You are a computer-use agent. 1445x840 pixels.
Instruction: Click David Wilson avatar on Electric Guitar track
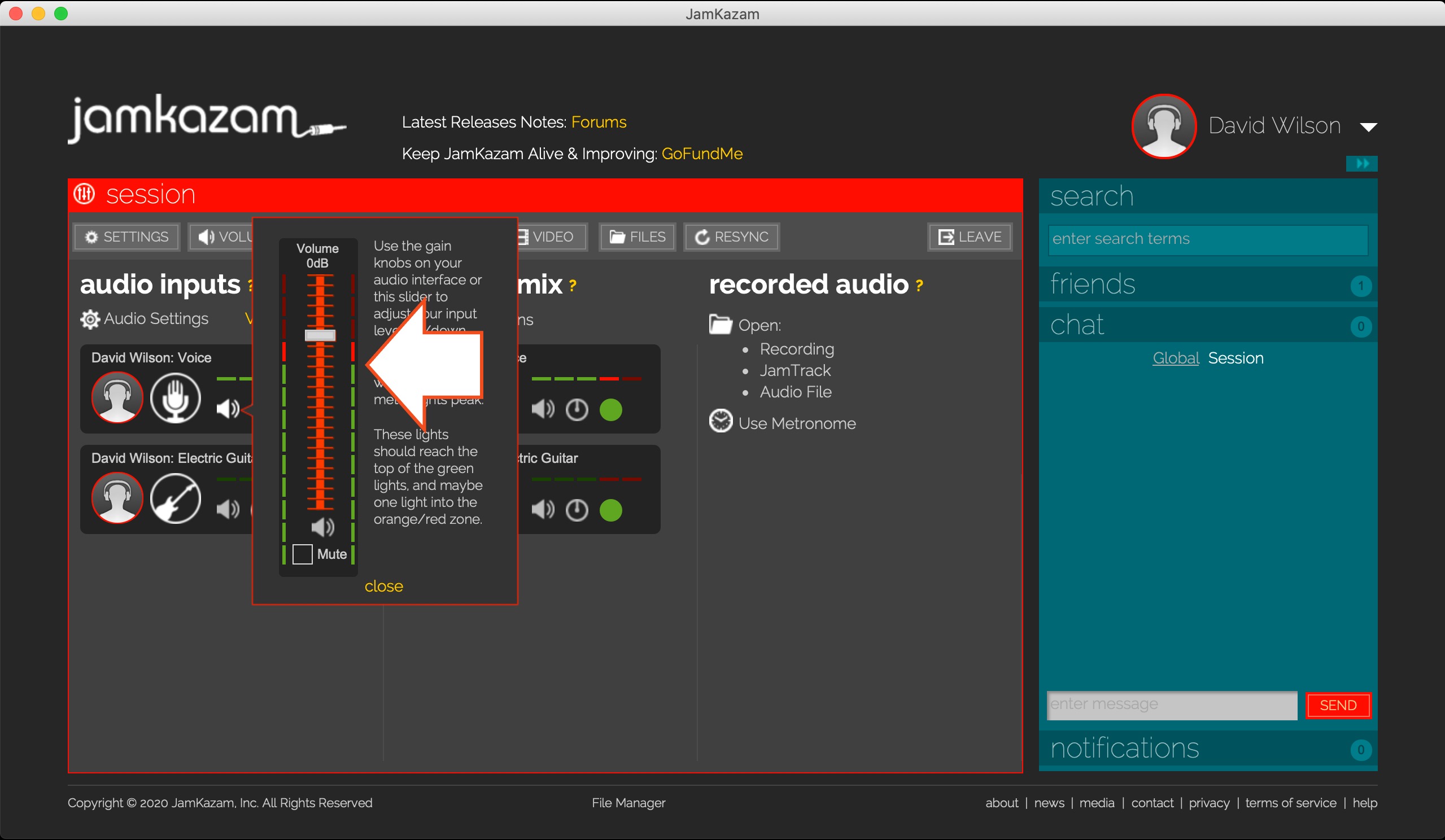point(117,498)
